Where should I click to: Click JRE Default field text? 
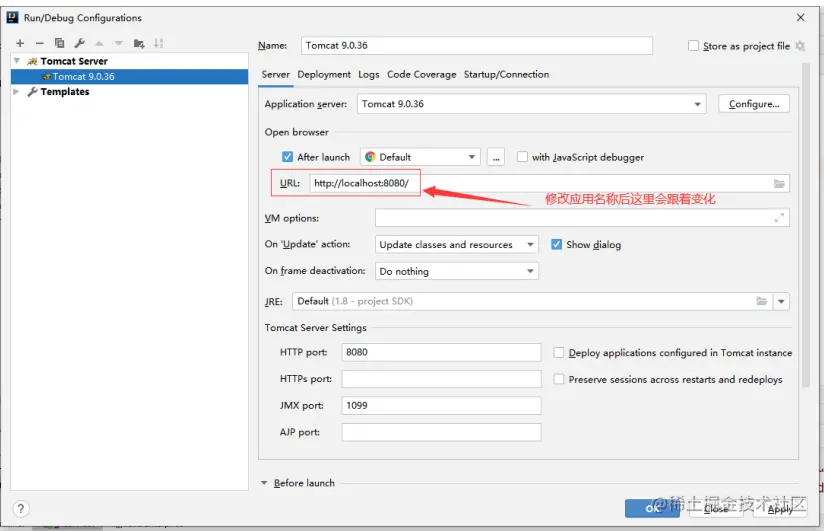tap(355, 301)
